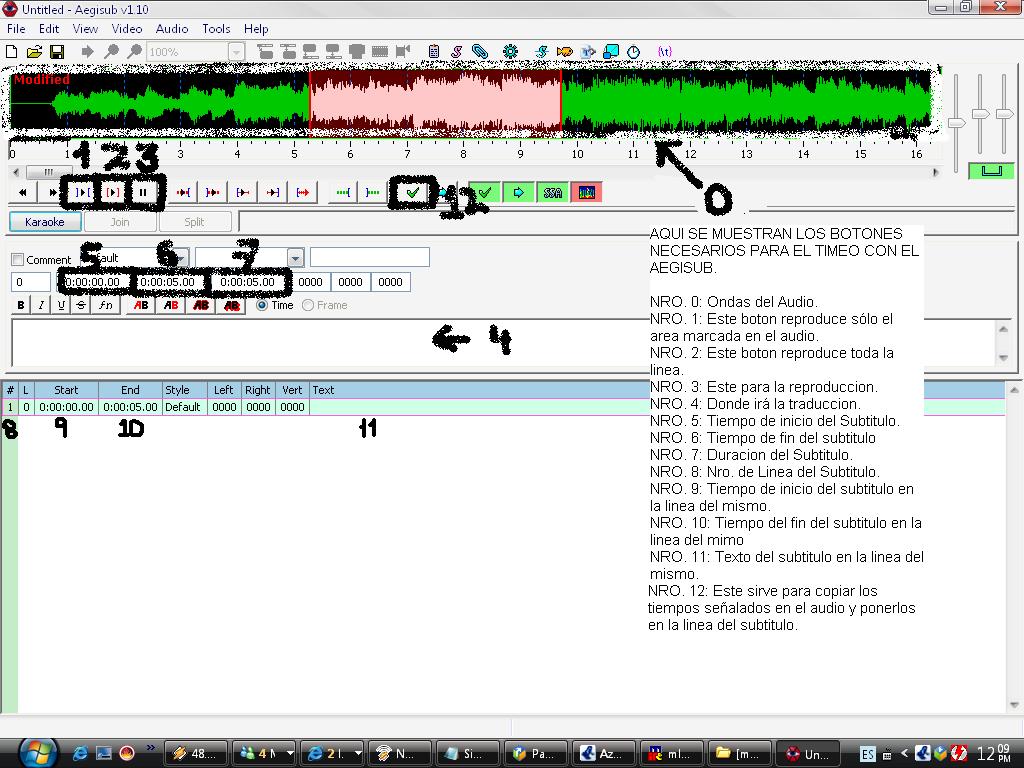Open the View menu

click(86, 29)
